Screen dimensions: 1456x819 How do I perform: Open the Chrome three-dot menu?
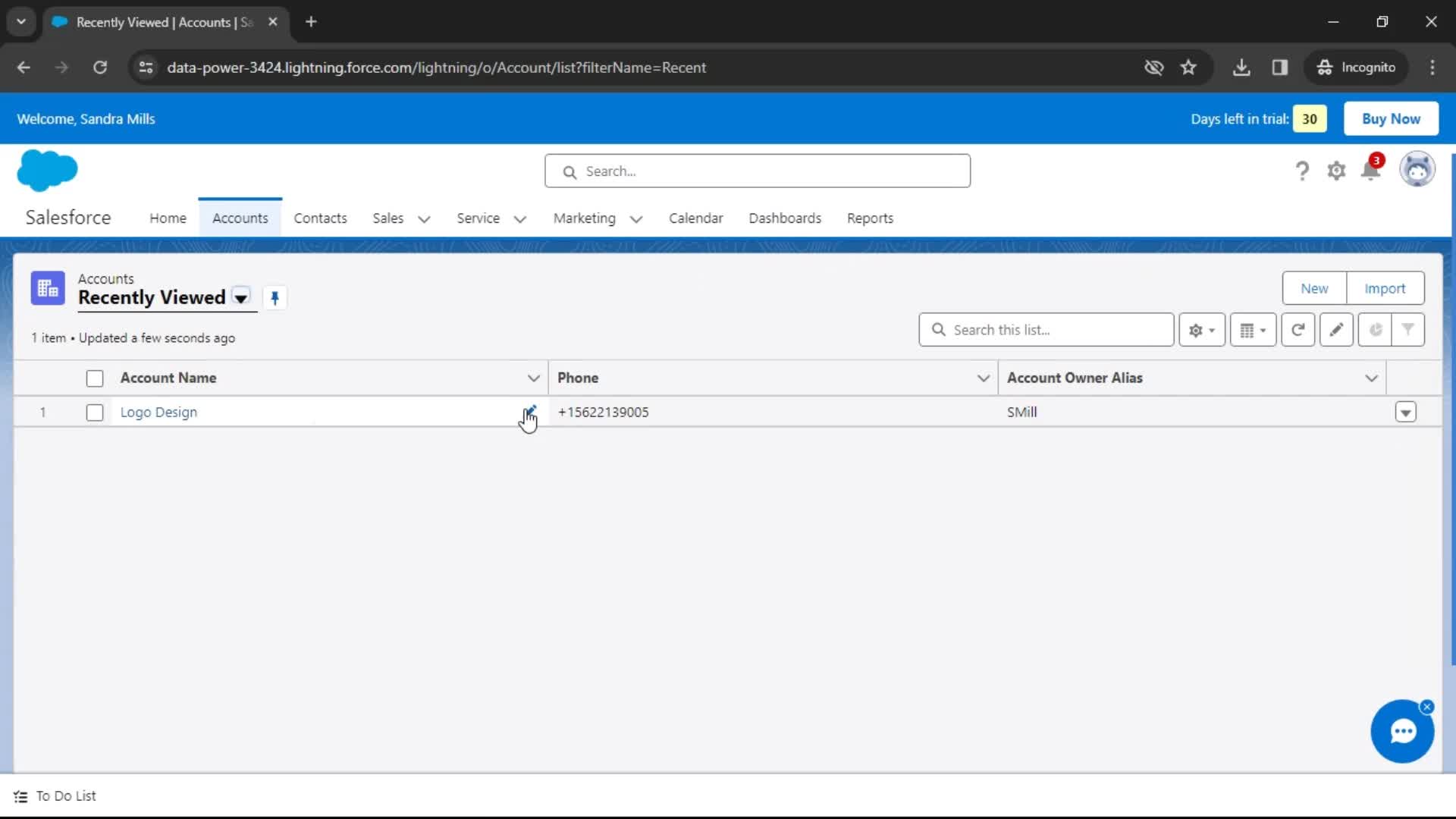[1432, 67]
